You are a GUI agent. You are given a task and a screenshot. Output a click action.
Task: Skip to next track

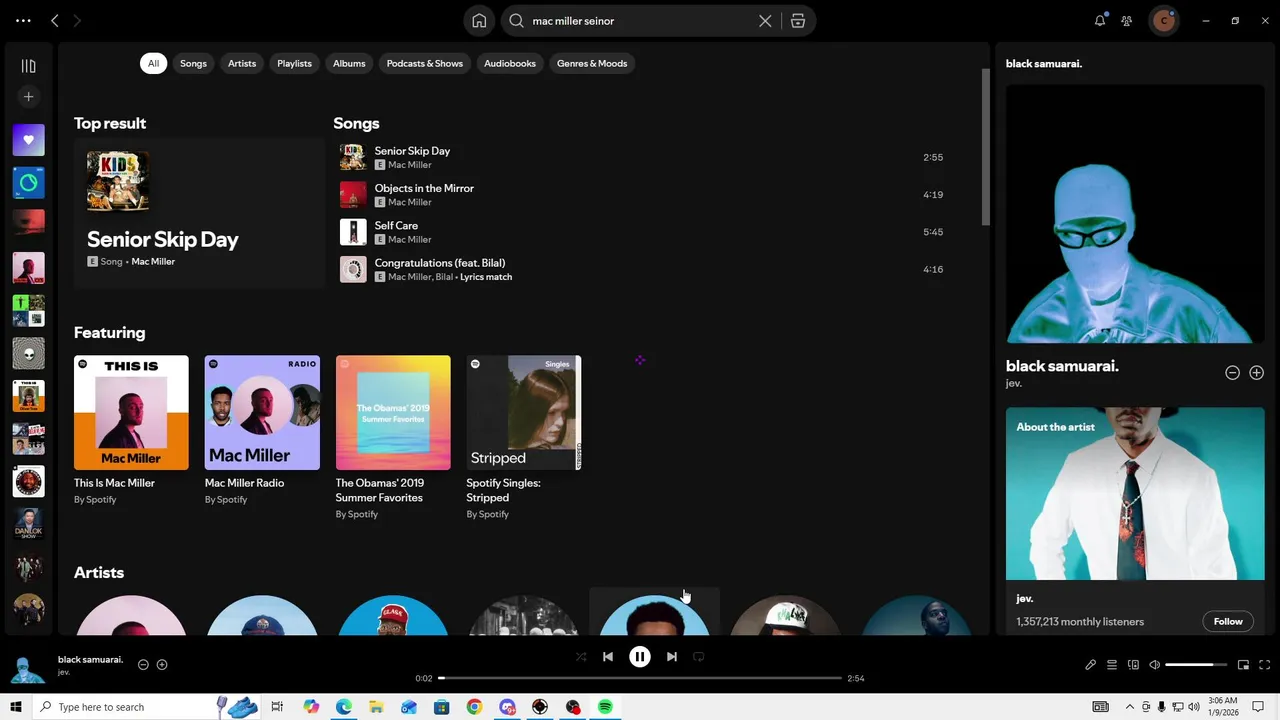click(x=672, y=657)
